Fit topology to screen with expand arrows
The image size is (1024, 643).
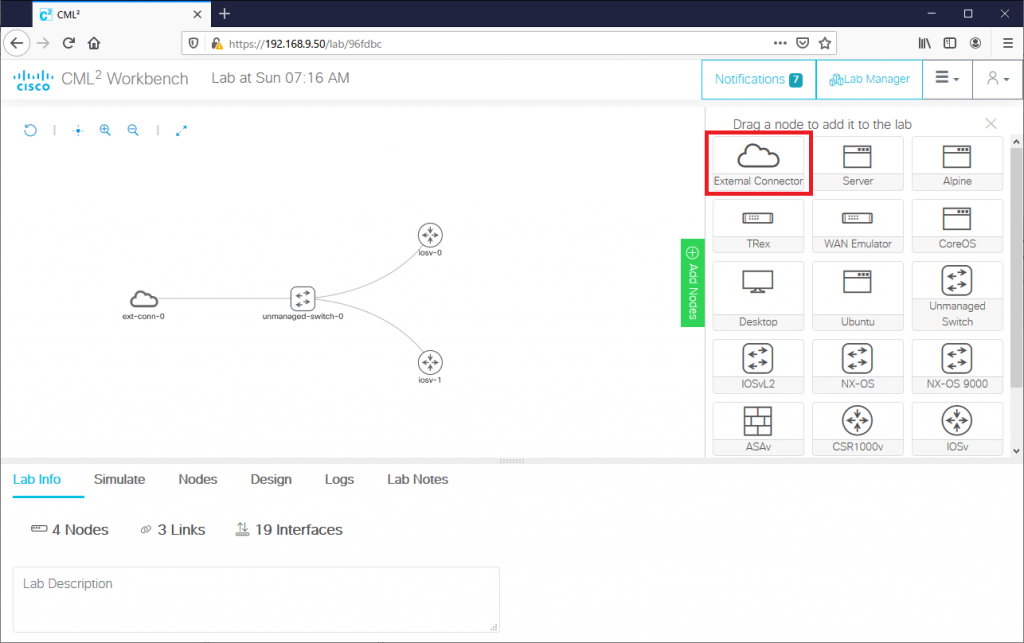point(182,130)
